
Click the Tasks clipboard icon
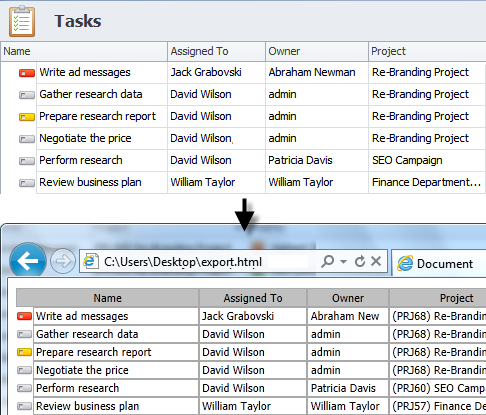(22, 21)
